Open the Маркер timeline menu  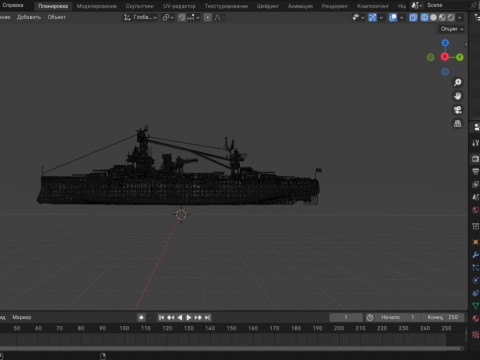pyautogui.click(x=22, y=317)
